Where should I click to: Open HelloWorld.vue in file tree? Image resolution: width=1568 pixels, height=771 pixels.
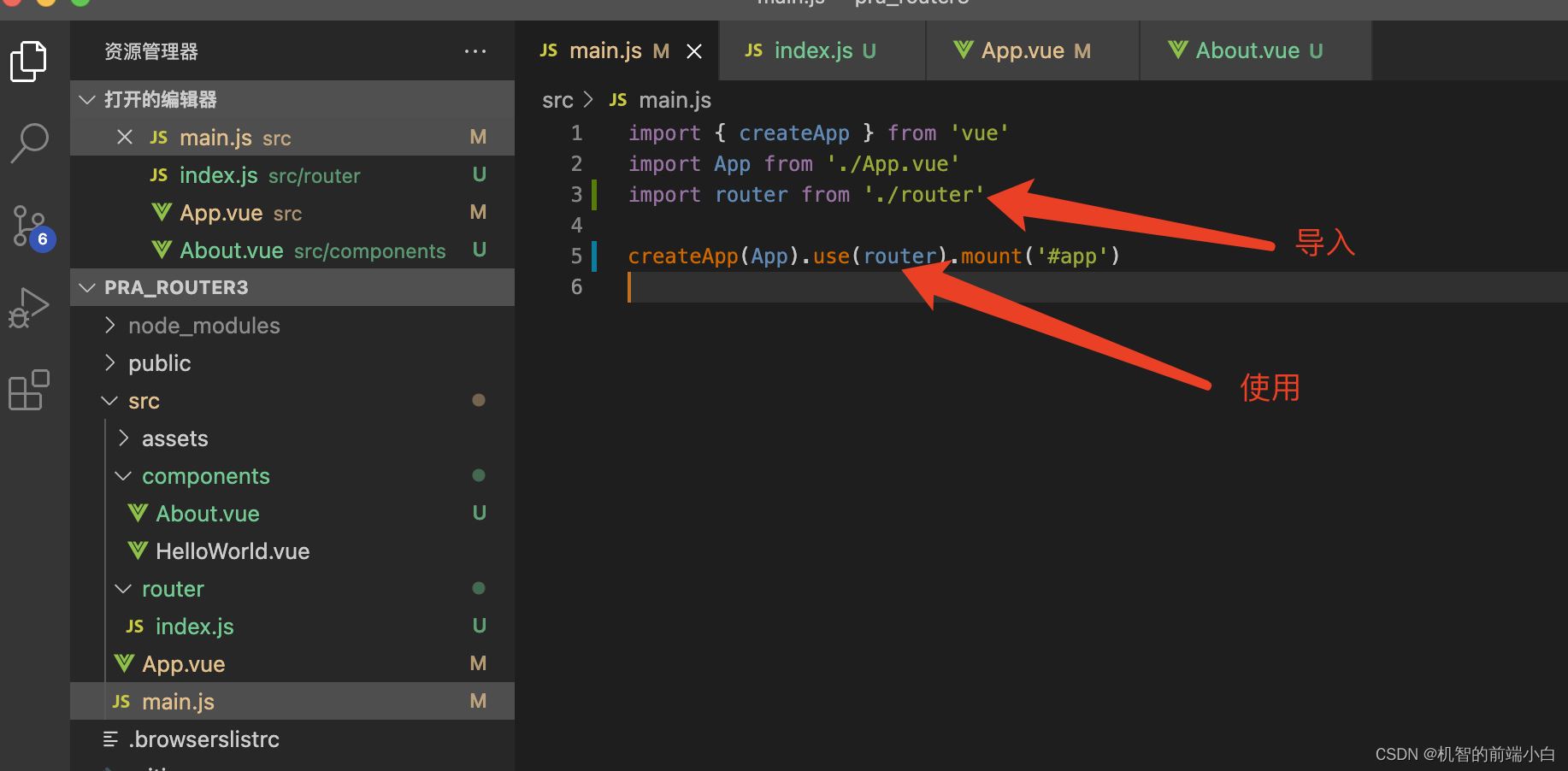[x=292, y=551]
